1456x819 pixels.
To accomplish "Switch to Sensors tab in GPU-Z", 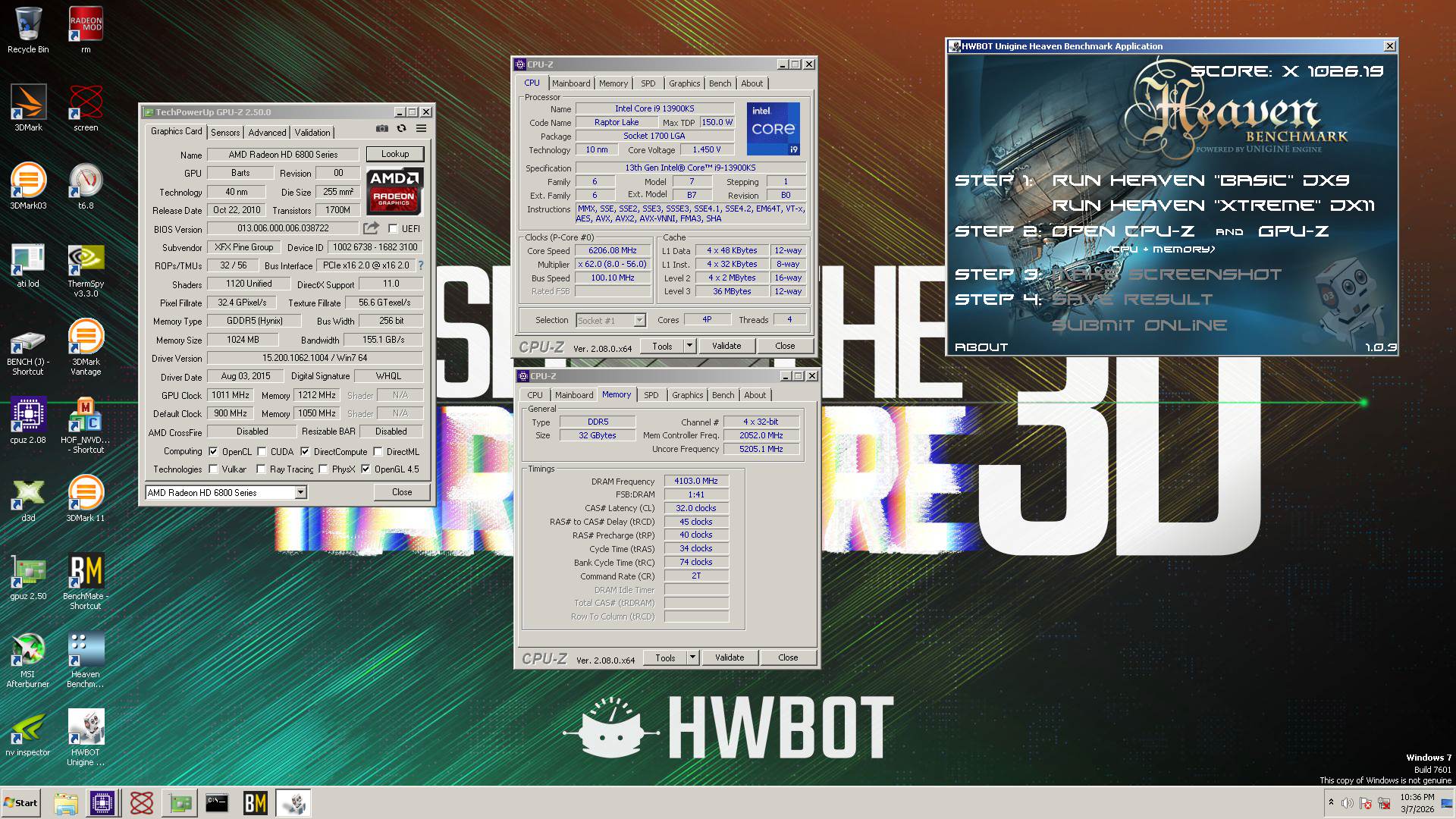I will coord(225,132).
